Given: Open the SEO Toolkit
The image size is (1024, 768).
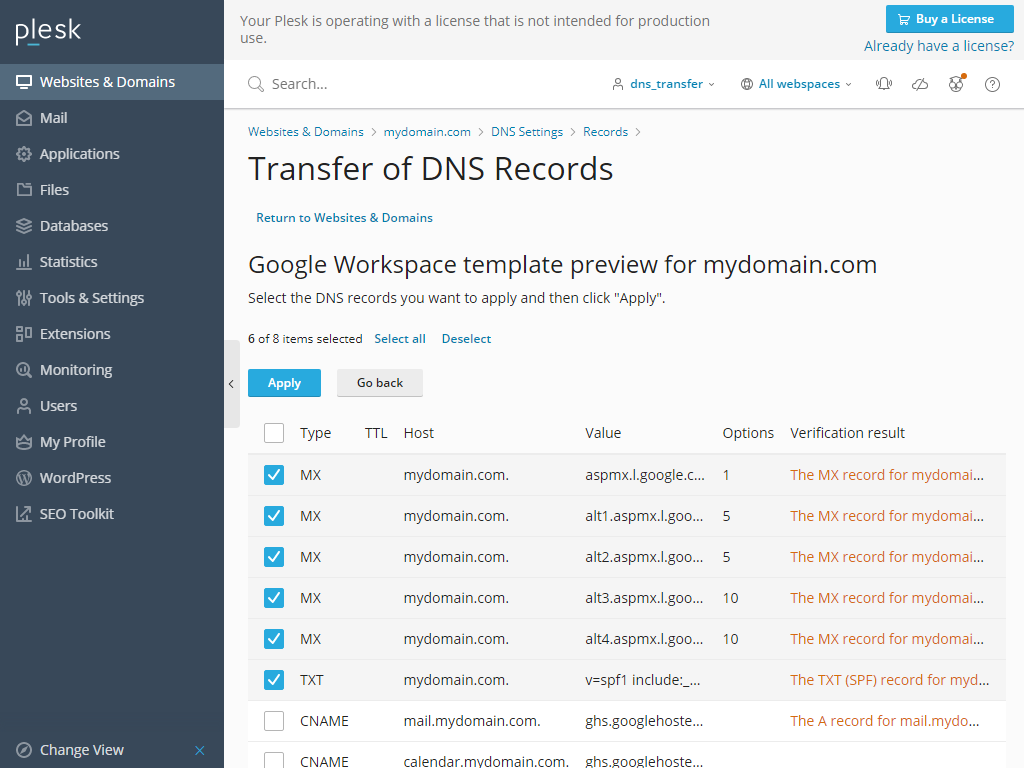Looking at the screenshot, I should pyautogui.click(x=75, y=513).
